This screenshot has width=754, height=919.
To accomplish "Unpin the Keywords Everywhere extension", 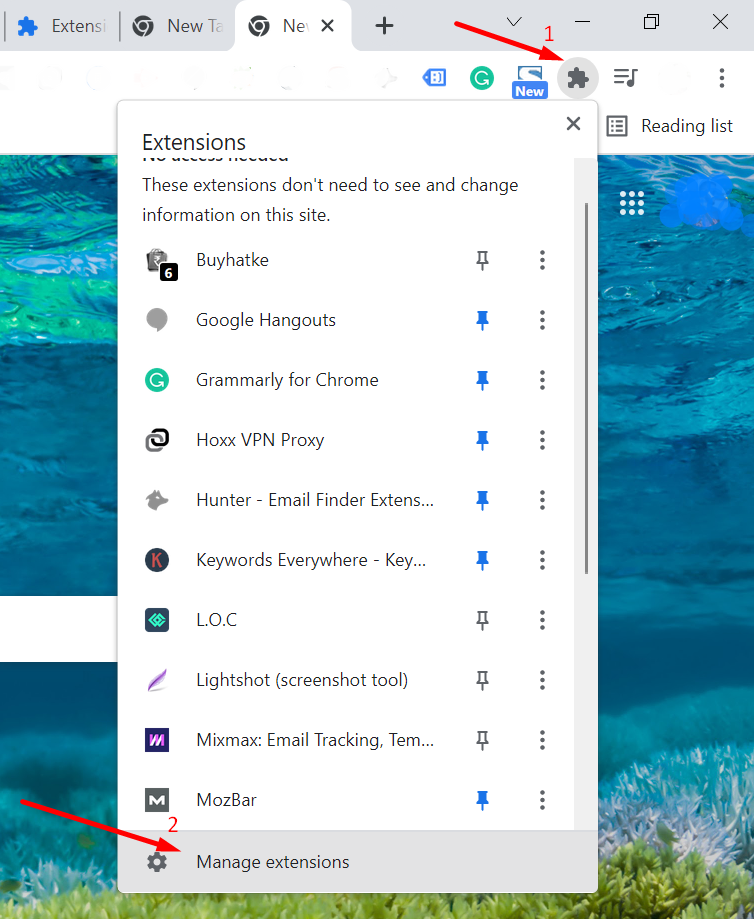I will tap(483, 560).
